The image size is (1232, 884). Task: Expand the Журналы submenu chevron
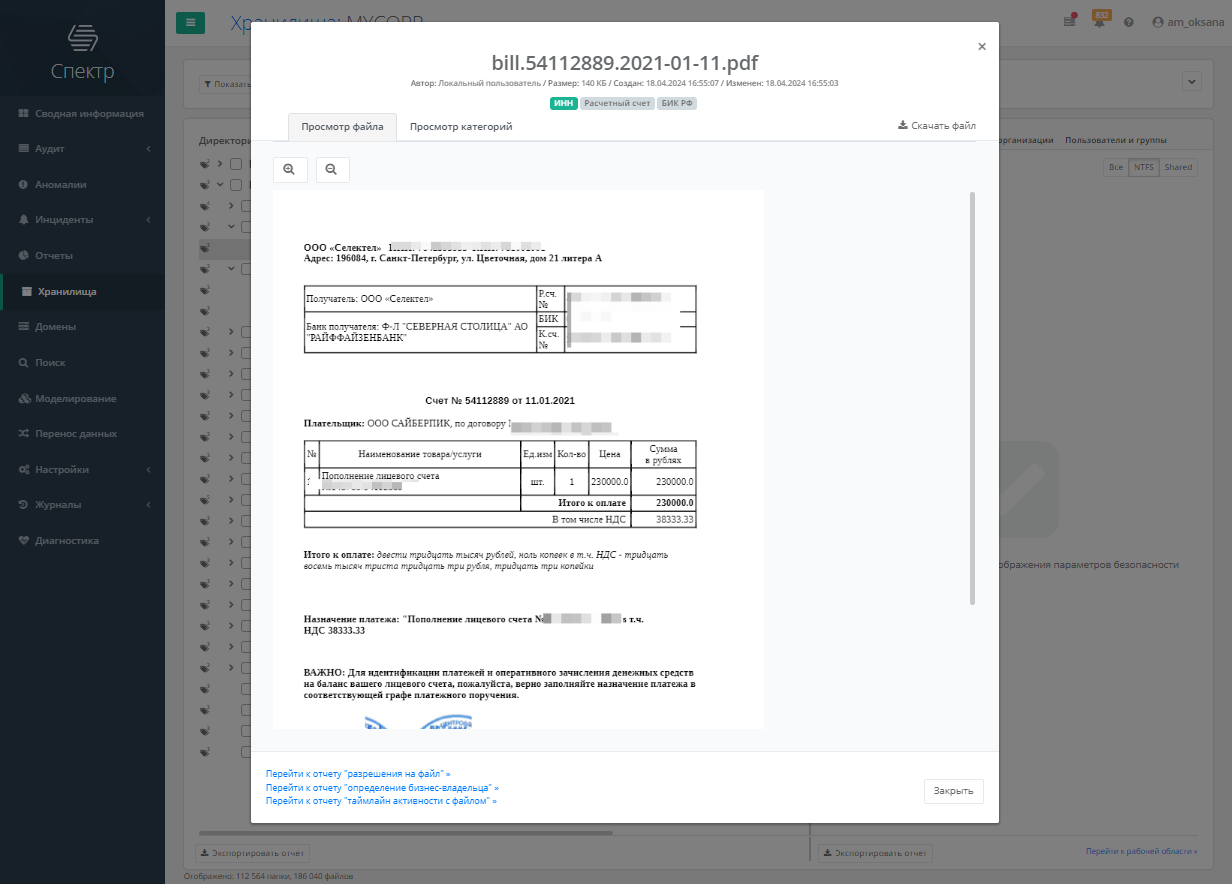(x=149, y=505)
